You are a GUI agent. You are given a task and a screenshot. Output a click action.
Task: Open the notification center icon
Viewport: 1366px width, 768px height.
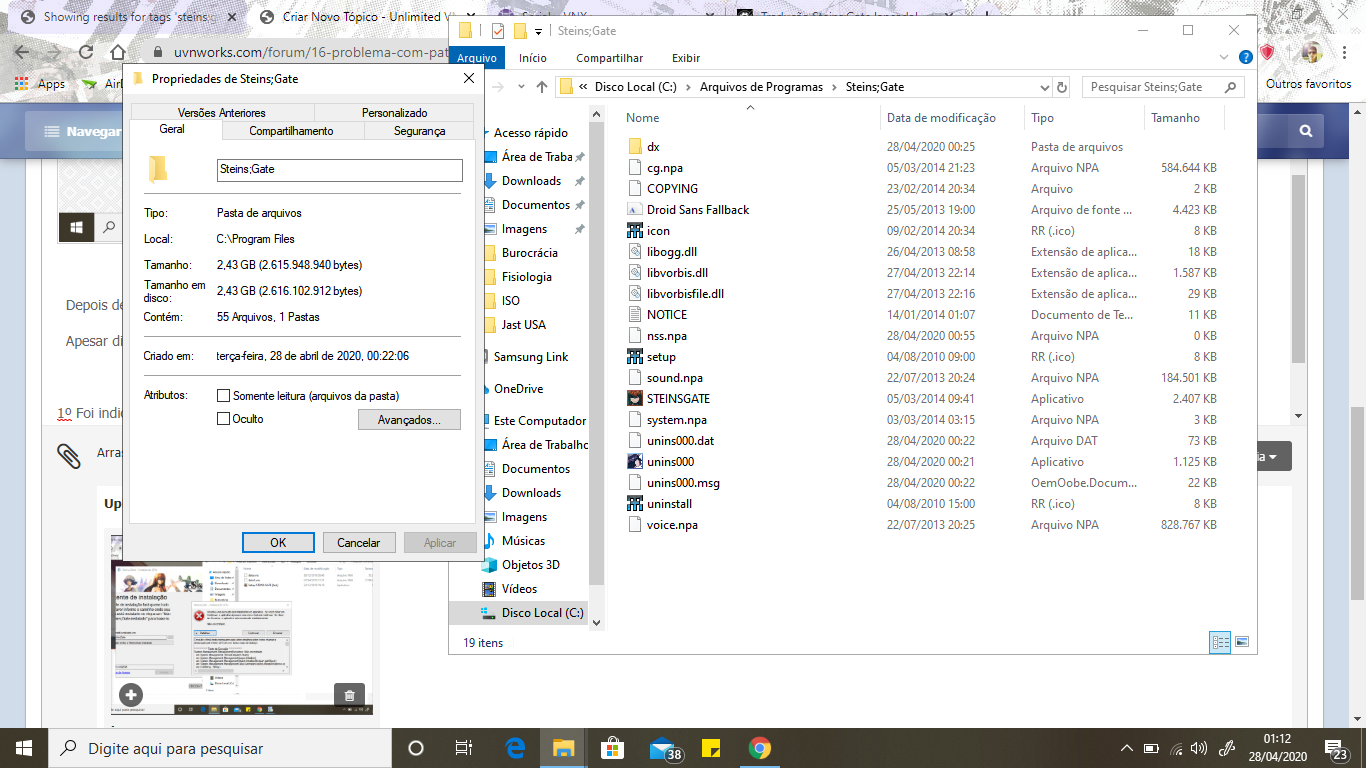point(1337,748)
